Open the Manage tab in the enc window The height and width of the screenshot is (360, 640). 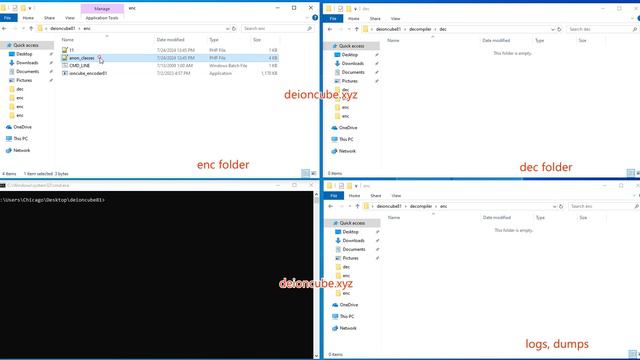click(102, 8)
